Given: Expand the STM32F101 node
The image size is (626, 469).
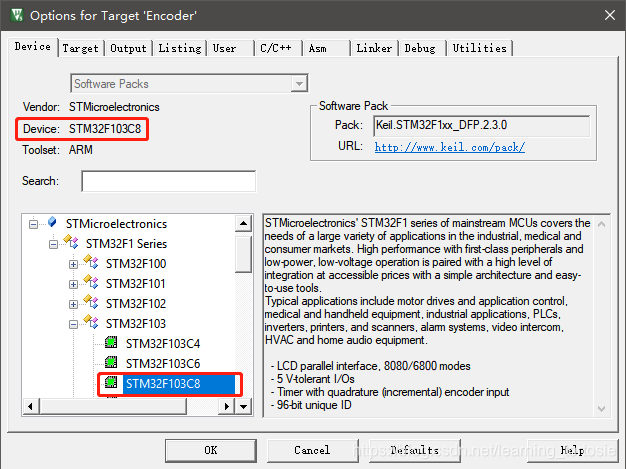Looking at the screenshot, I should [x=73, y=284].
